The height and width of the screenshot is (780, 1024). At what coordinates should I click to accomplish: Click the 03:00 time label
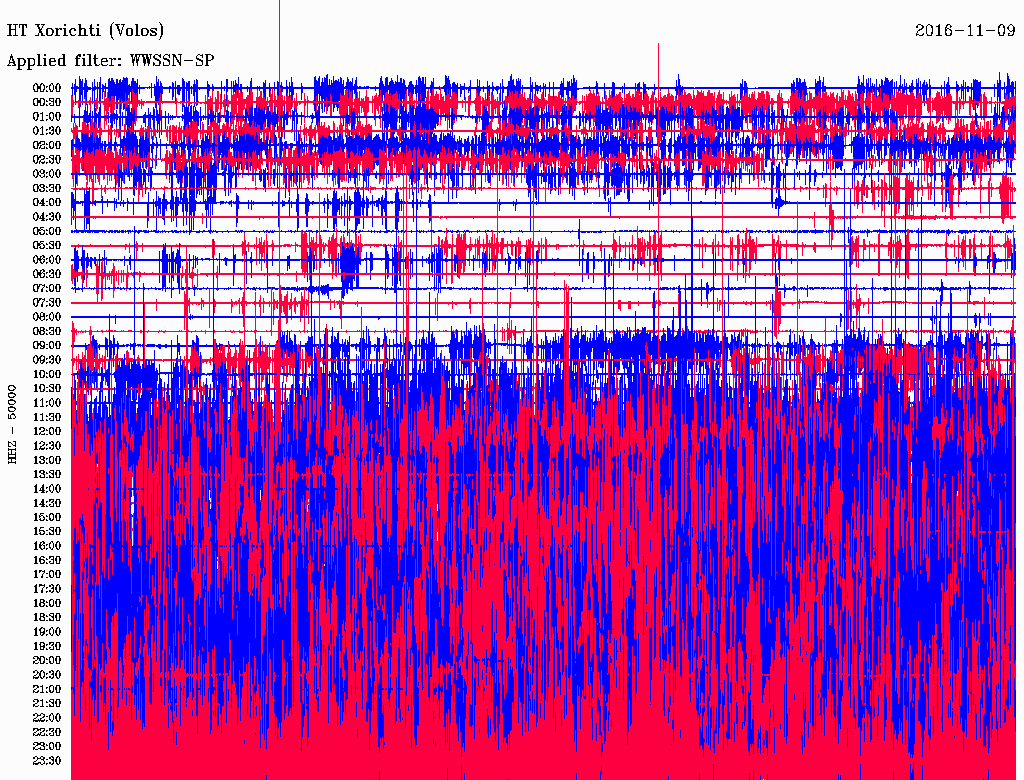(x=47, y=174)
